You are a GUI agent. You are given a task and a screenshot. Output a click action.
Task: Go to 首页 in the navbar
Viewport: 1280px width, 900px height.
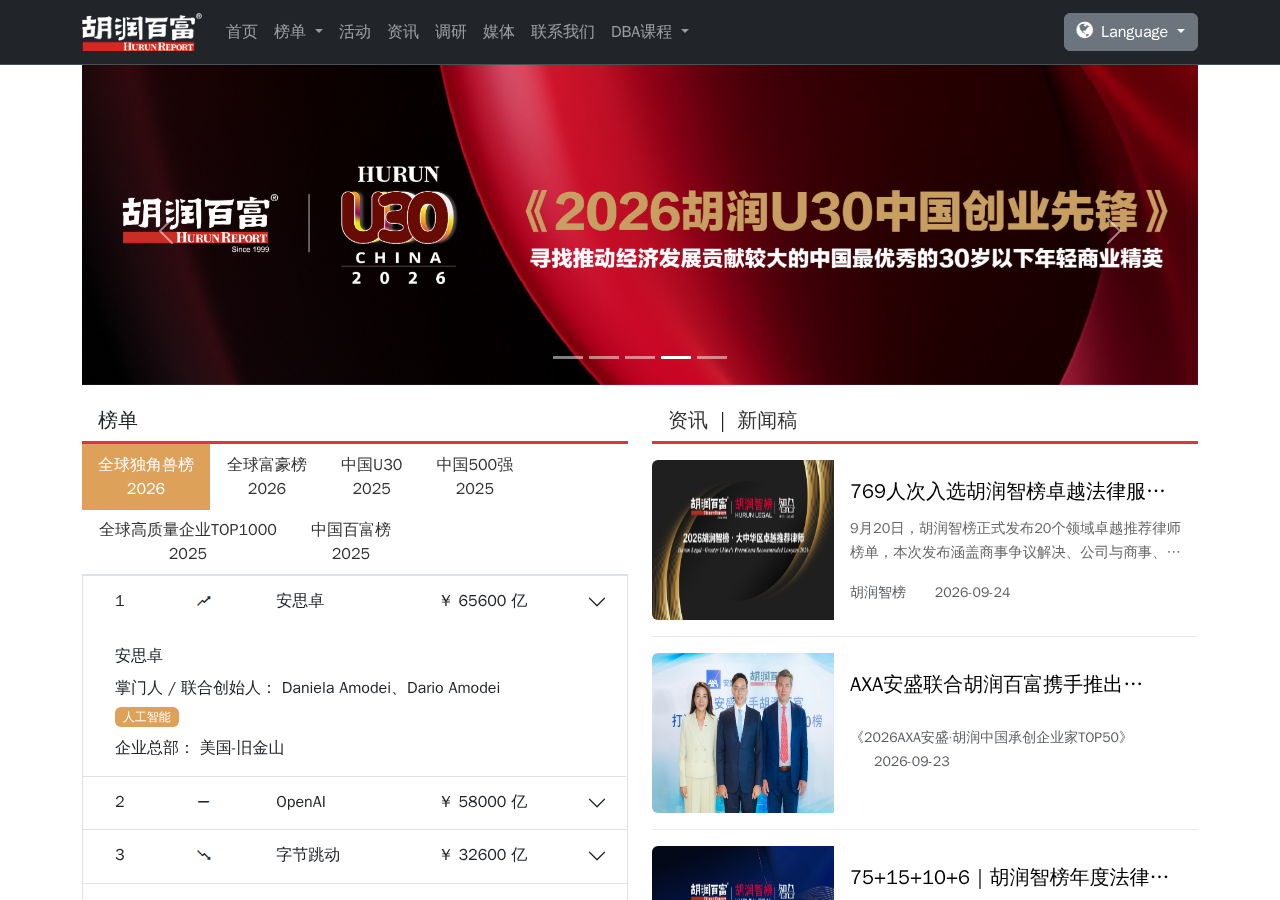[242, 32]
